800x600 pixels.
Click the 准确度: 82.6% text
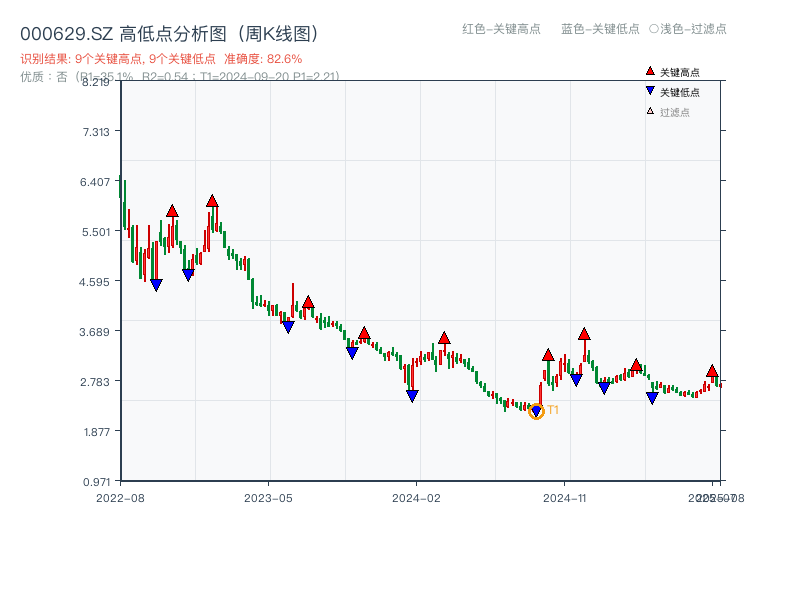coord(263,59)
